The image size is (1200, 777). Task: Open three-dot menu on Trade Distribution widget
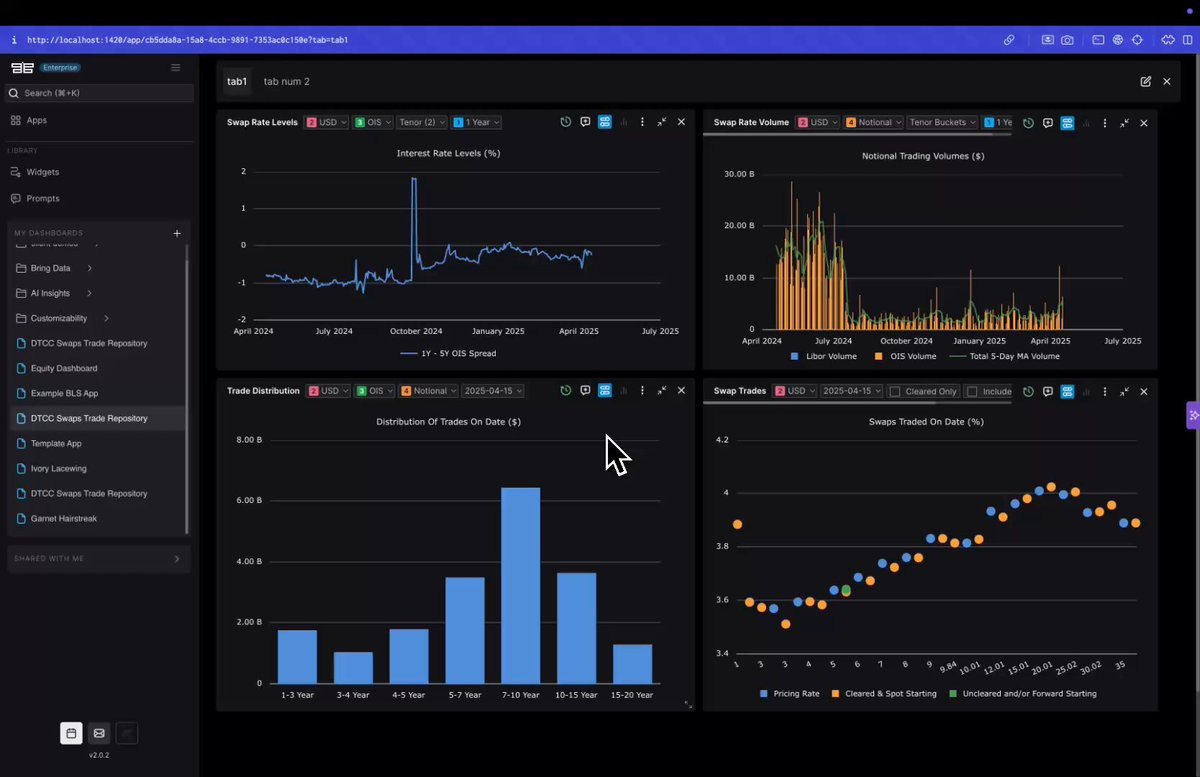(x=643, y=391)
